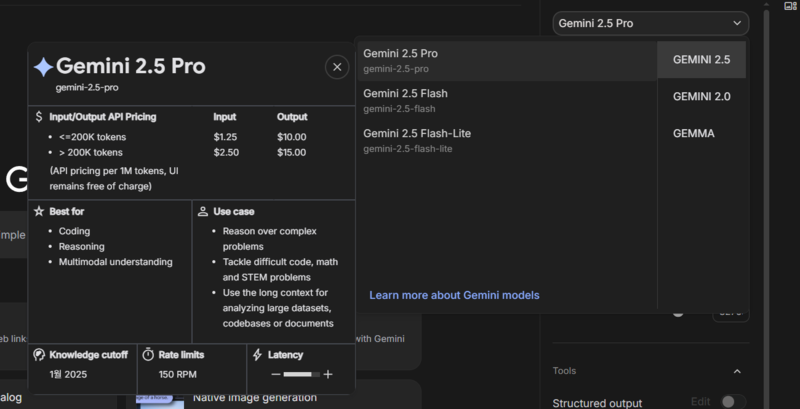This screenshot has width=800, height=409.
Task: Open Learn more about Gemini models link
Action: [454, 295]
